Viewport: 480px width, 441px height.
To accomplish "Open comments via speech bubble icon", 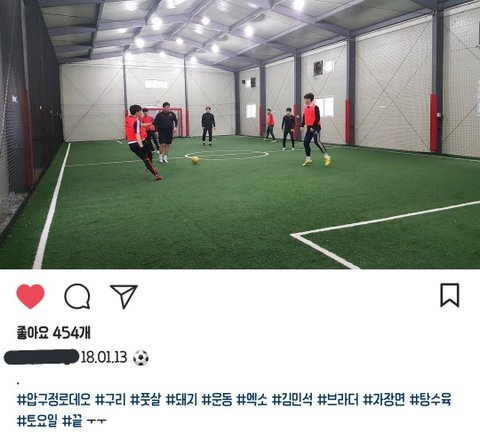I will point(77,296).
